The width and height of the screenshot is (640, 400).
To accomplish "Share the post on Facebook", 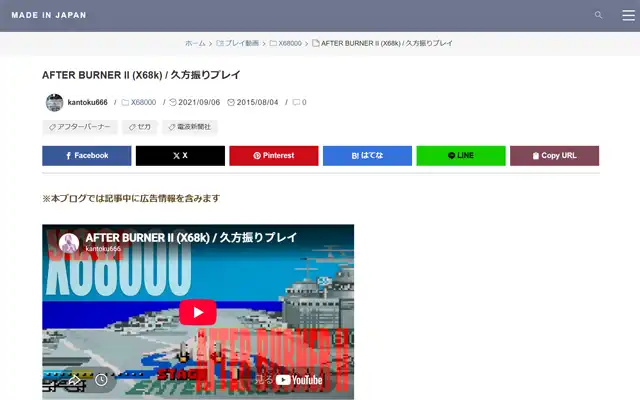I will pos(87,156).
